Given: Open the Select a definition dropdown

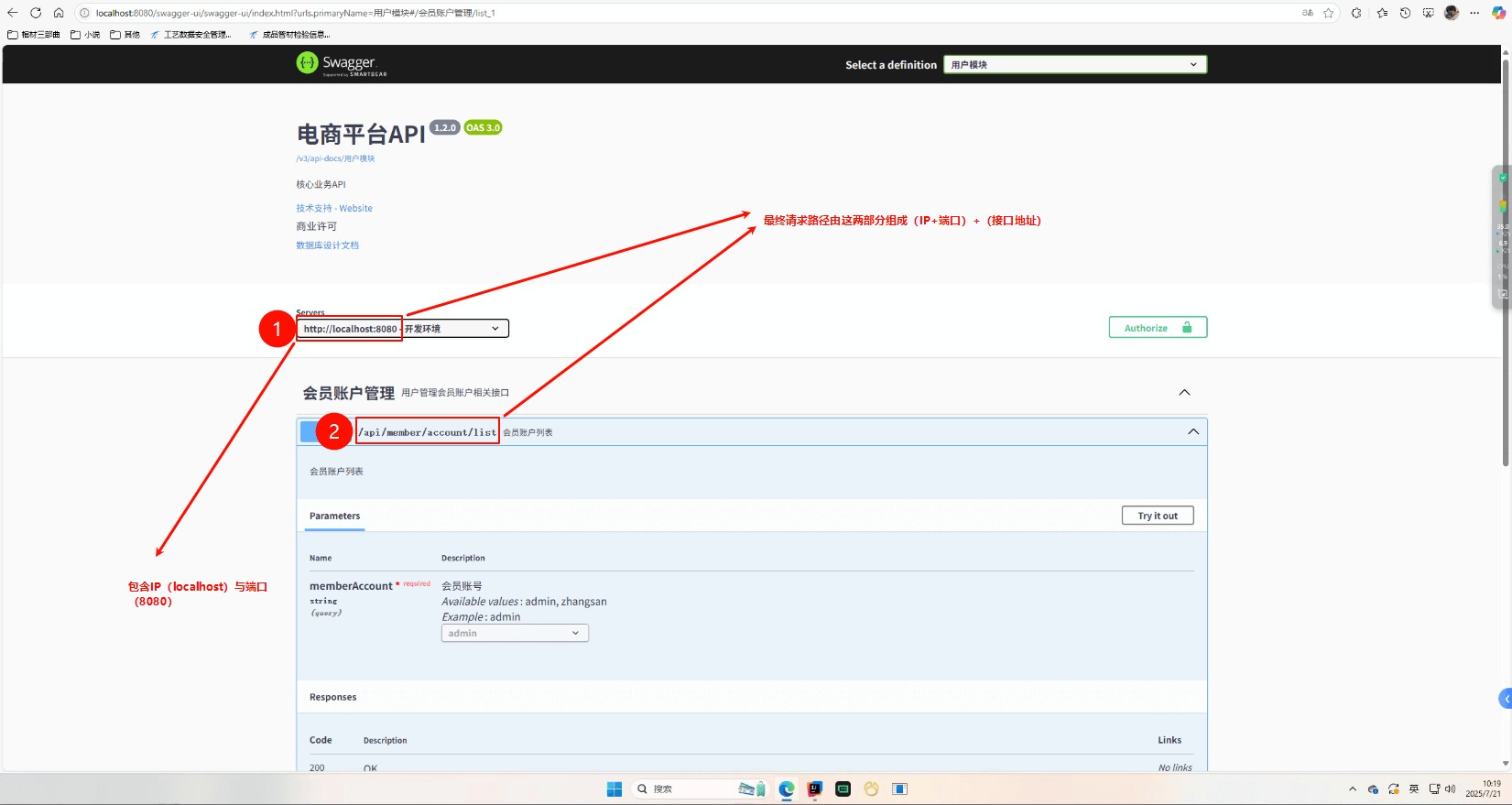Looking at the screenshot, I should point(1074,65).
